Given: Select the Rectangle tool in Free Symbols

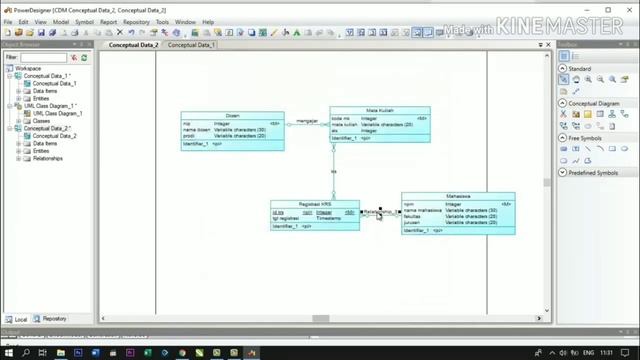Looking at the screenshot, I should (612, 149).
